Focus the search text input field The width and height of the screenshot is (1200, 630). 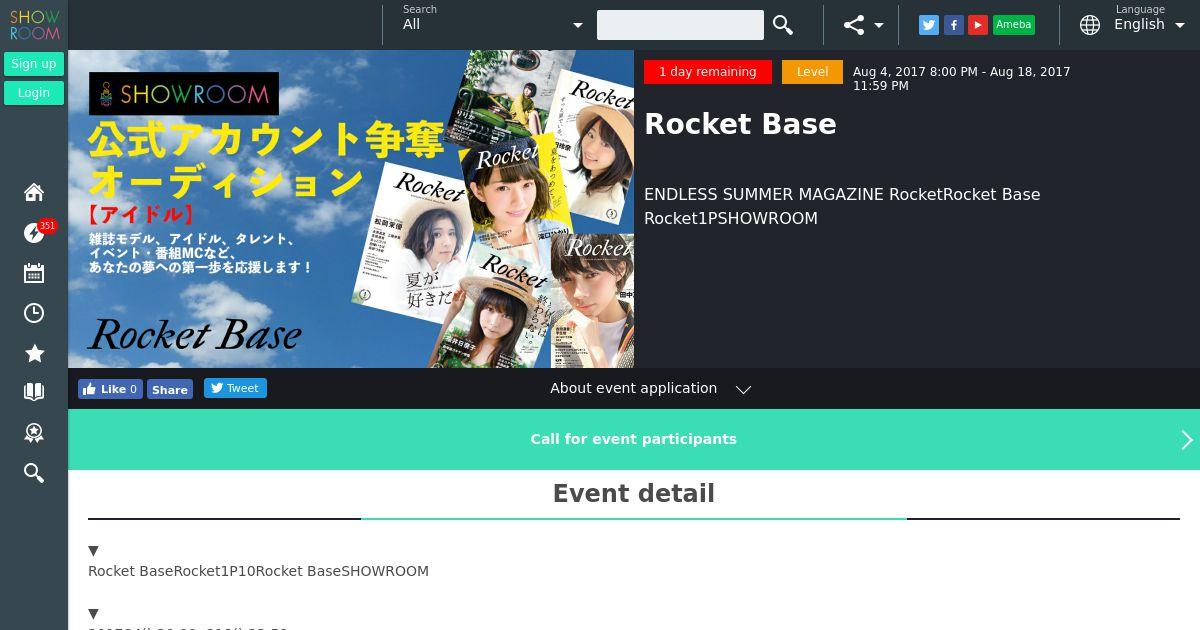tap(680, 25)
